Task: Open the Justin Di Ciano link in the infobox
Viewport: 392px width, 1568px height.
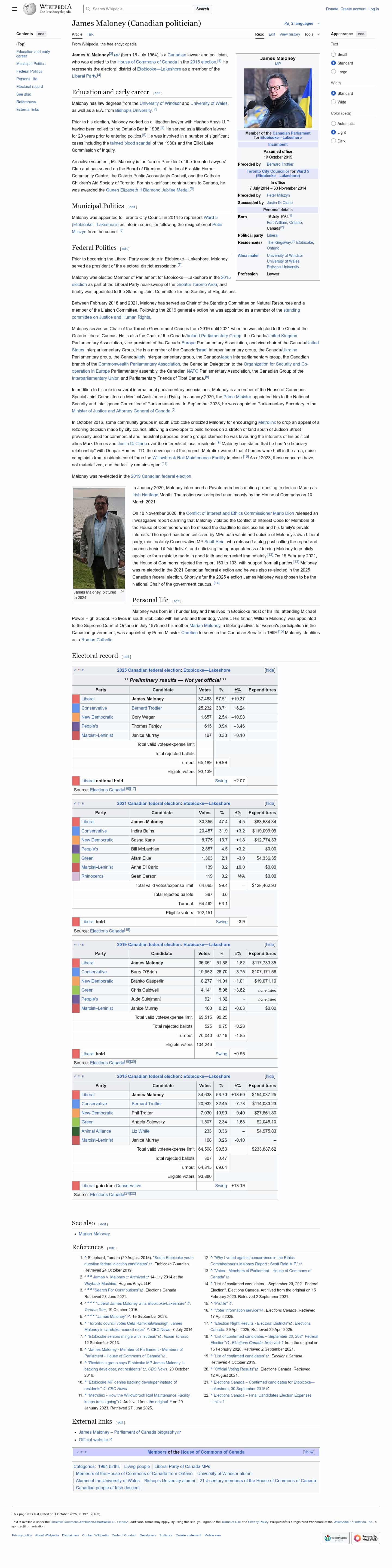Action: [279, 203]
